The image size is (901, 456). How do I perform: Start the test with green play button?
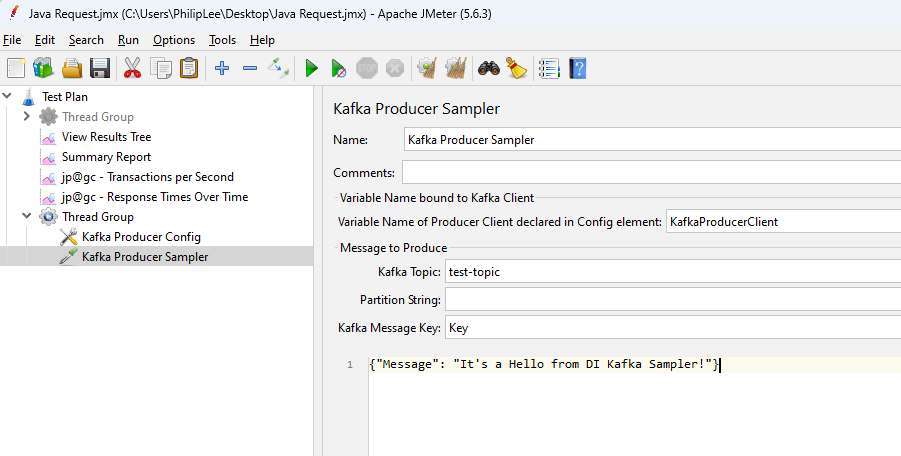click(x=311, y=68)
